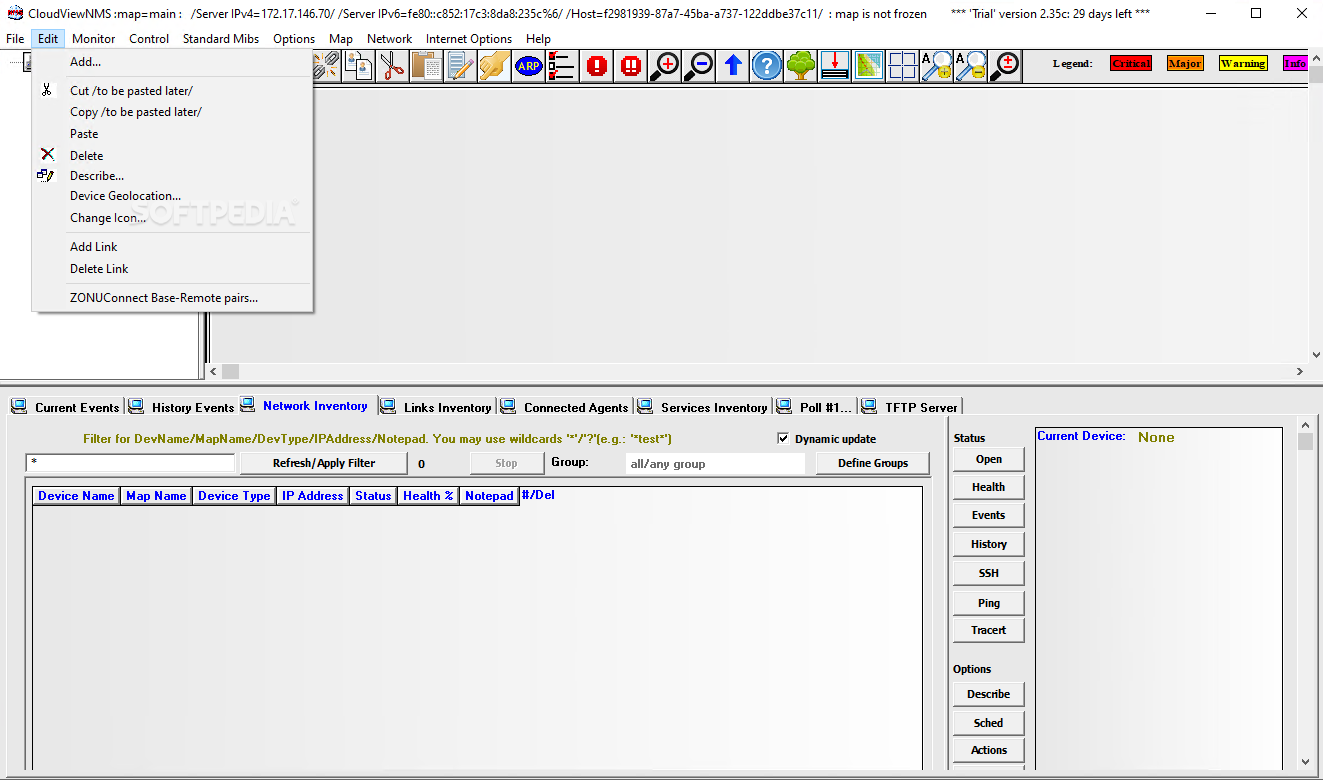Click the red down-arrow download icon
This screenshot has width=1323, height=780.
coord(835,66)
